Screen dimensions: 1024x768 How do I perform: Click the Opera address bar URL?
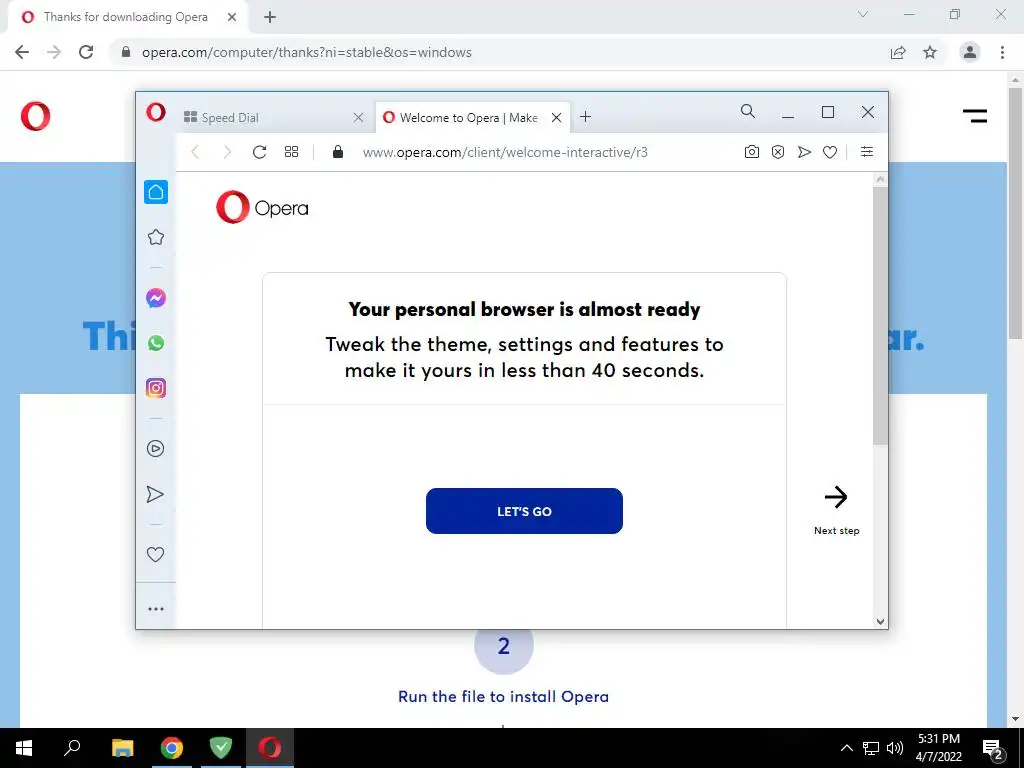click(505, 152)
